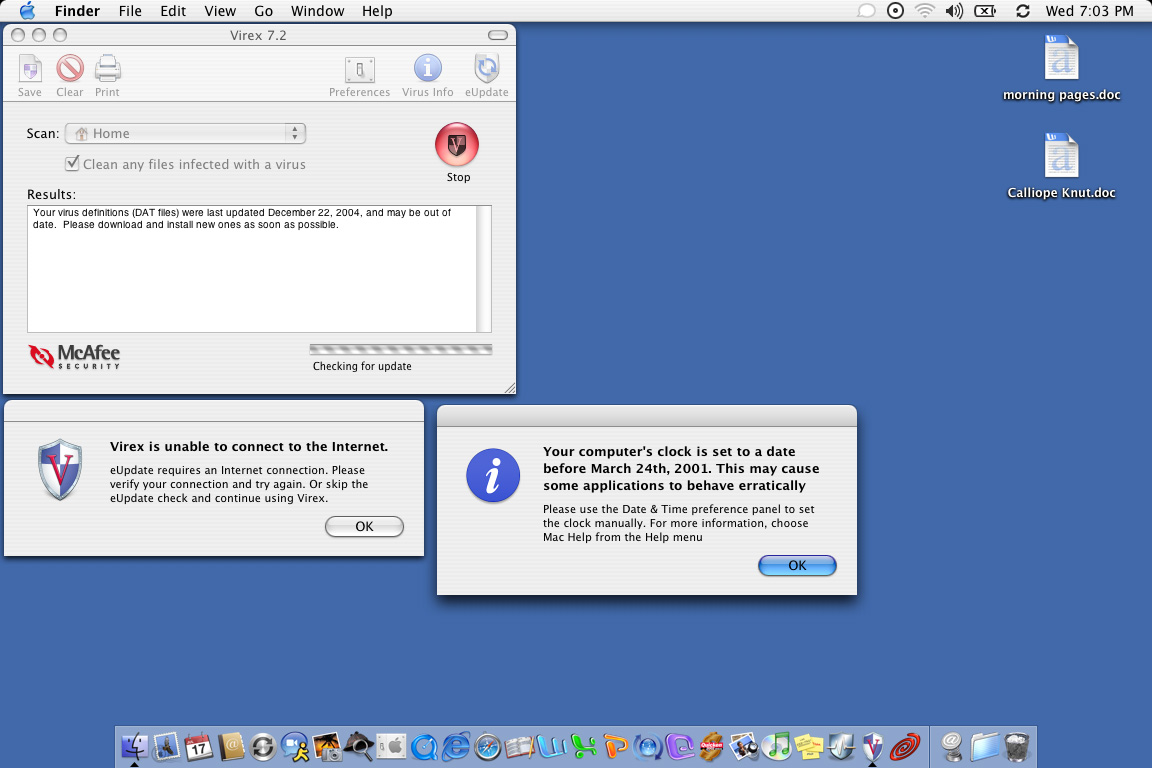Click the McAfee Security logo
The height and width of the screenshot is (768, 1152).
point(74,356)
